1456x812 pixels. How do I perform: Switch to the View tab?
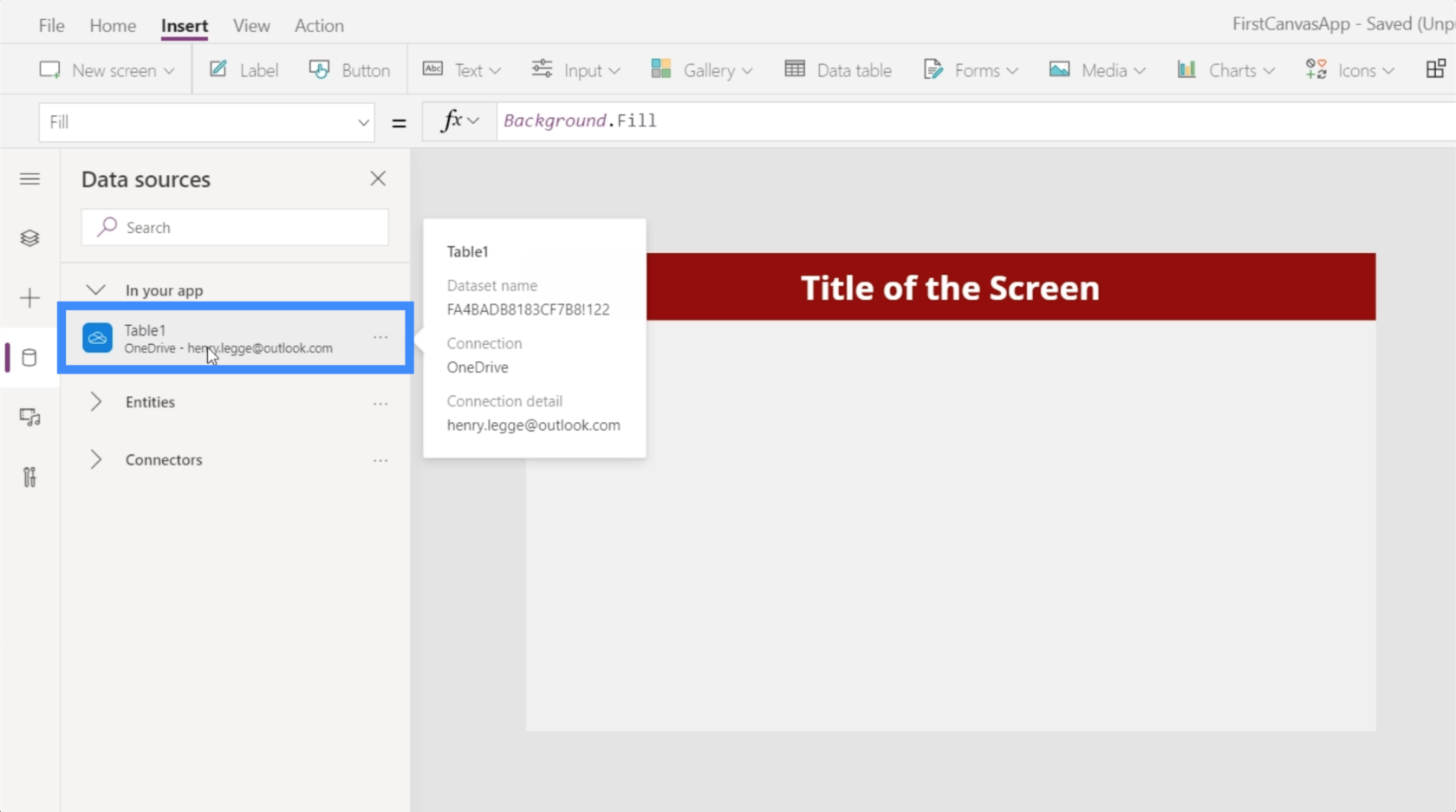pyautogui.click(x=251, y=26)
